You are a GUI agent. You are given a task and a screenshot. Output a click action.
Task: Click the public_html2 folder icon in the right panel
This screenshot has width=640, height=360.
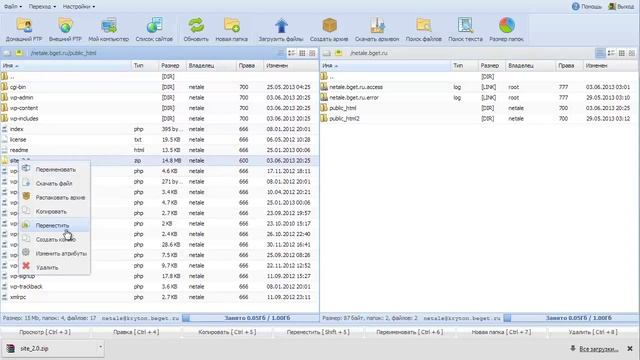click(324, 118)
